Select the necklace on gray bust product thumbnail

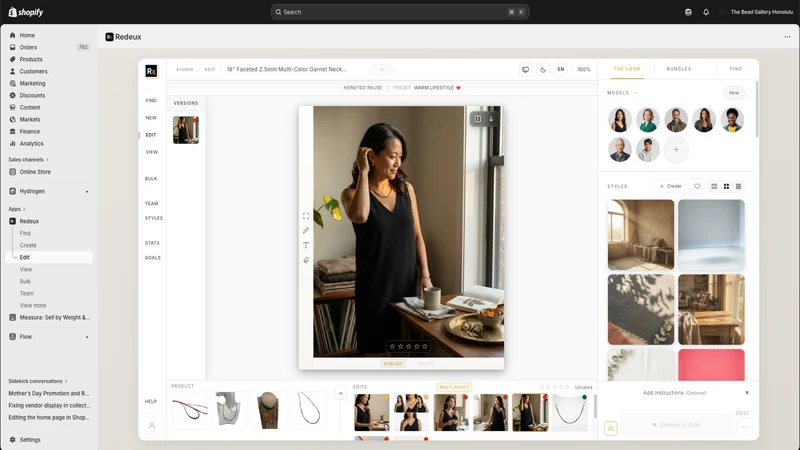[x=229, y=410]
